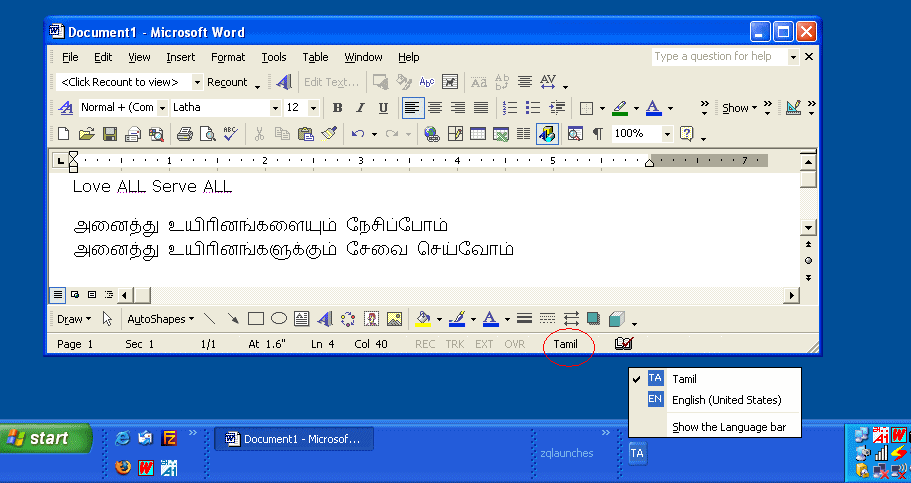Viewport: 911px width, 483px height.
Task: Insert Clip Art from Drawing toolbar
Action: (371, 319)
